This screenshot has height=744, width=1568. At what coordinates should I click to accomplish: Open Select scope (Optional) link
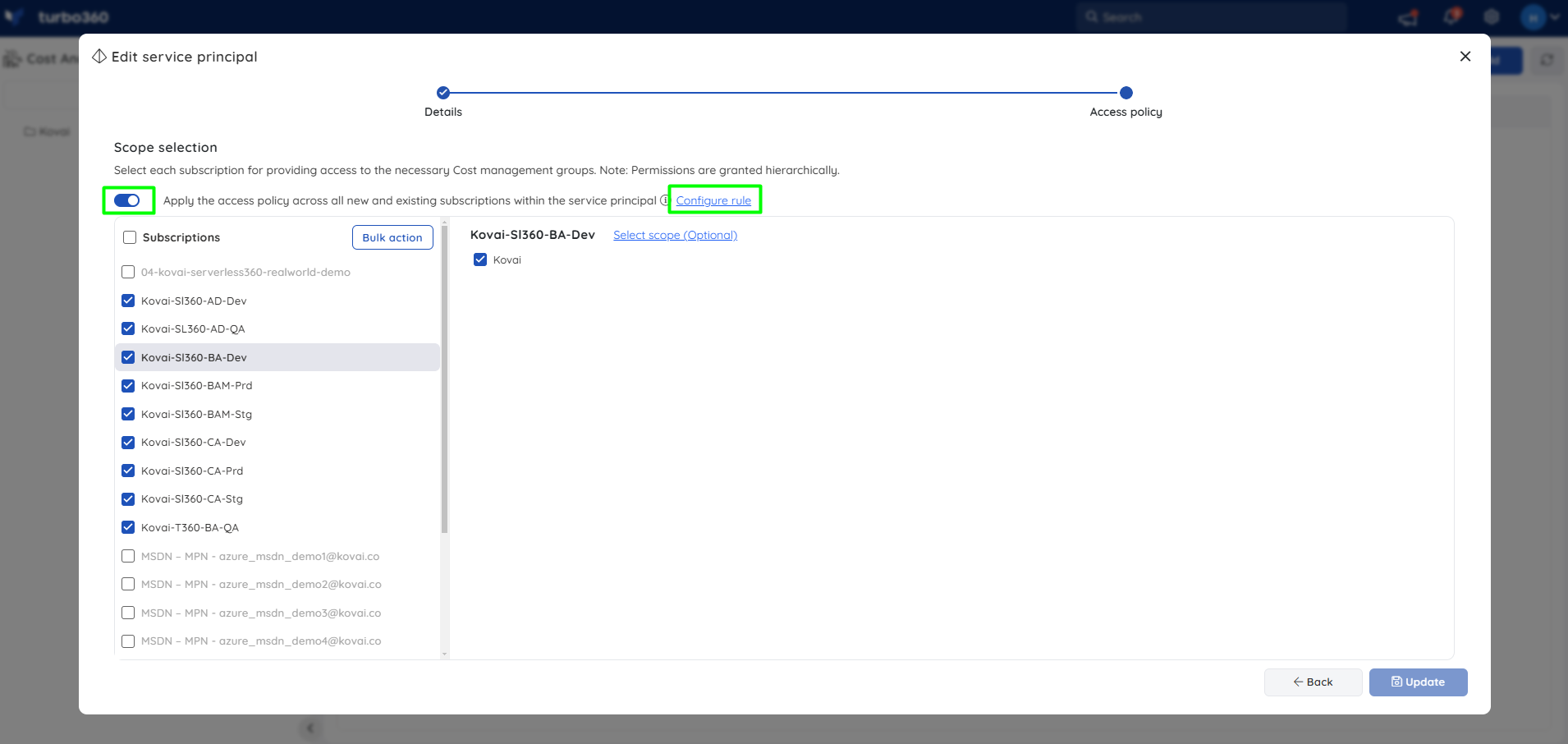click(675, 235)
